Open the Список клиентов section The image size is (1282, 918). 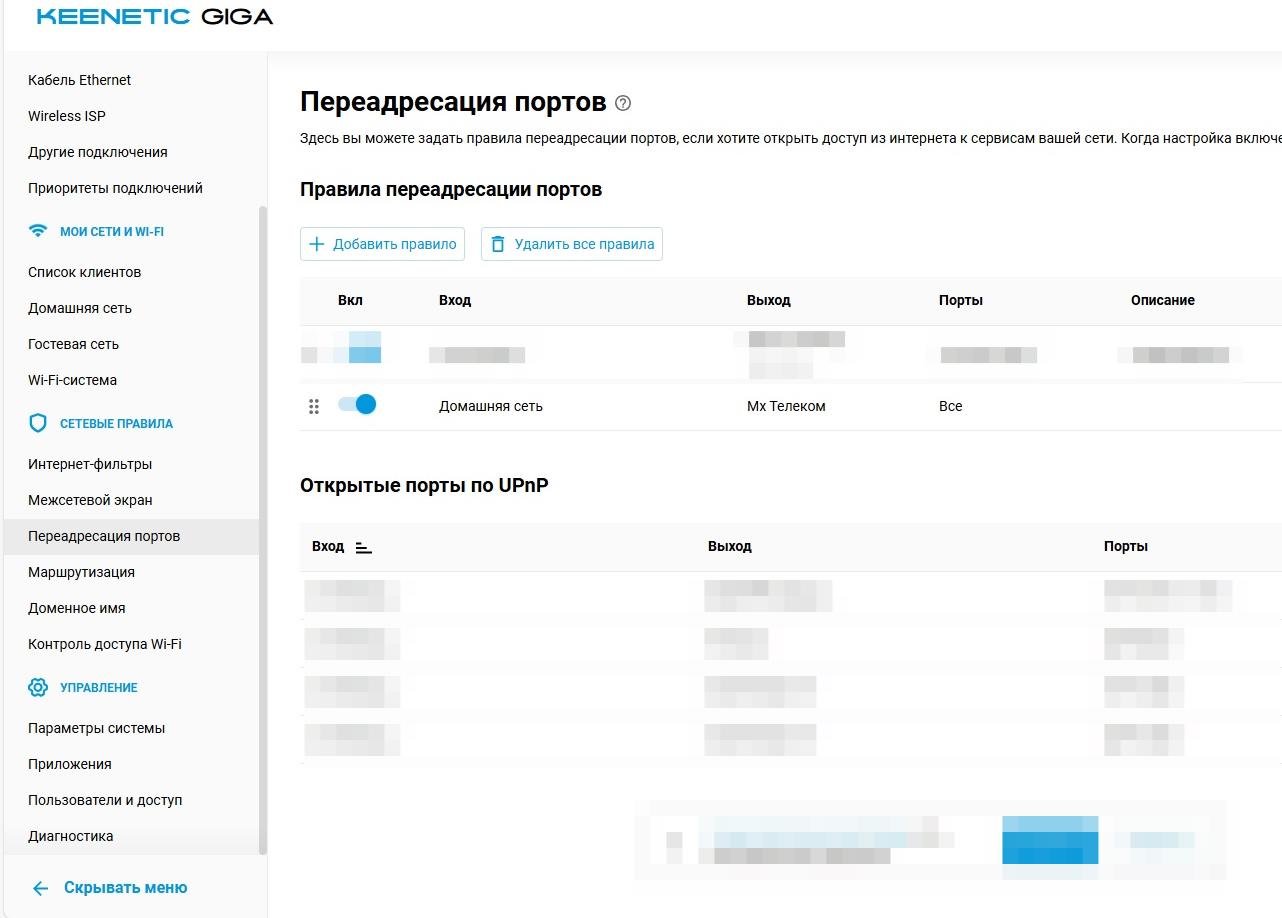[x=84, y=272]
